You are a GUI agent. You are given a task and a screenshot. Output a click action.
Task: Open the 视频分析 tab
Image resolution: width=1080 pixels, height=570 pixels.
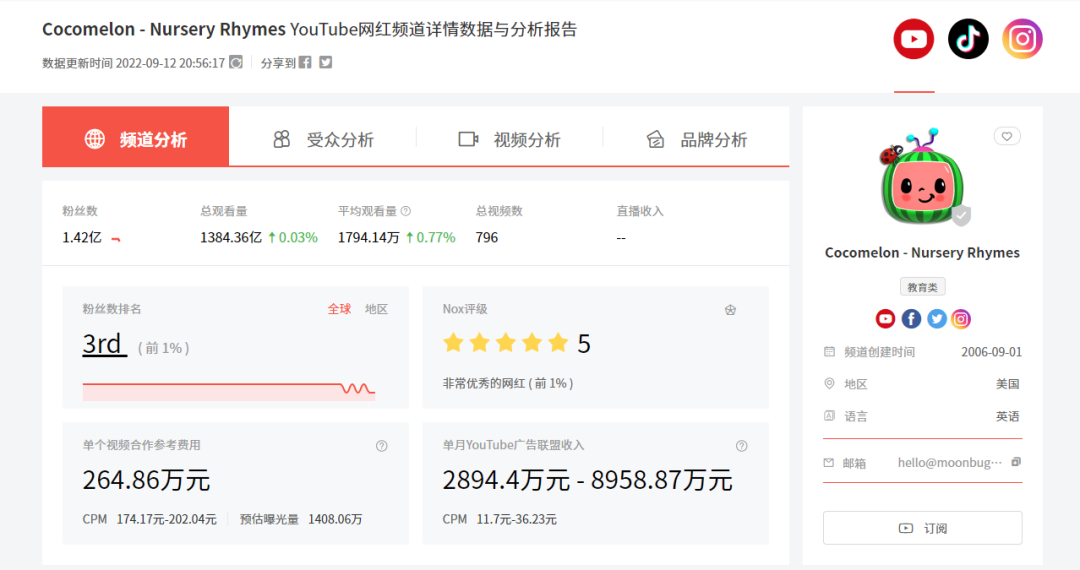tap(510, 139)
